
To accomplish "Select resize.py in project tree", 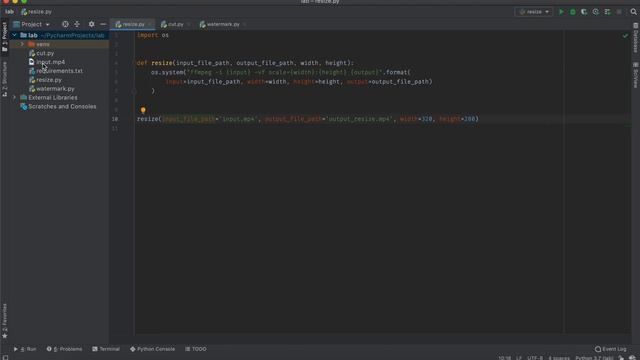I will 49,80.
